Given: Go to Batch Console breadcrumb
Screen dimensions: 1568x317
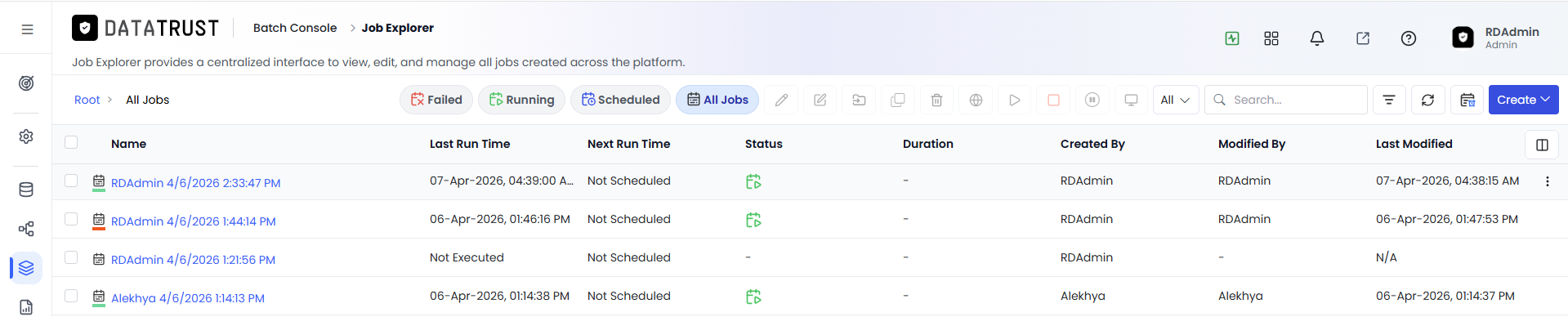Looking at the screenshot, I should 295,28.
